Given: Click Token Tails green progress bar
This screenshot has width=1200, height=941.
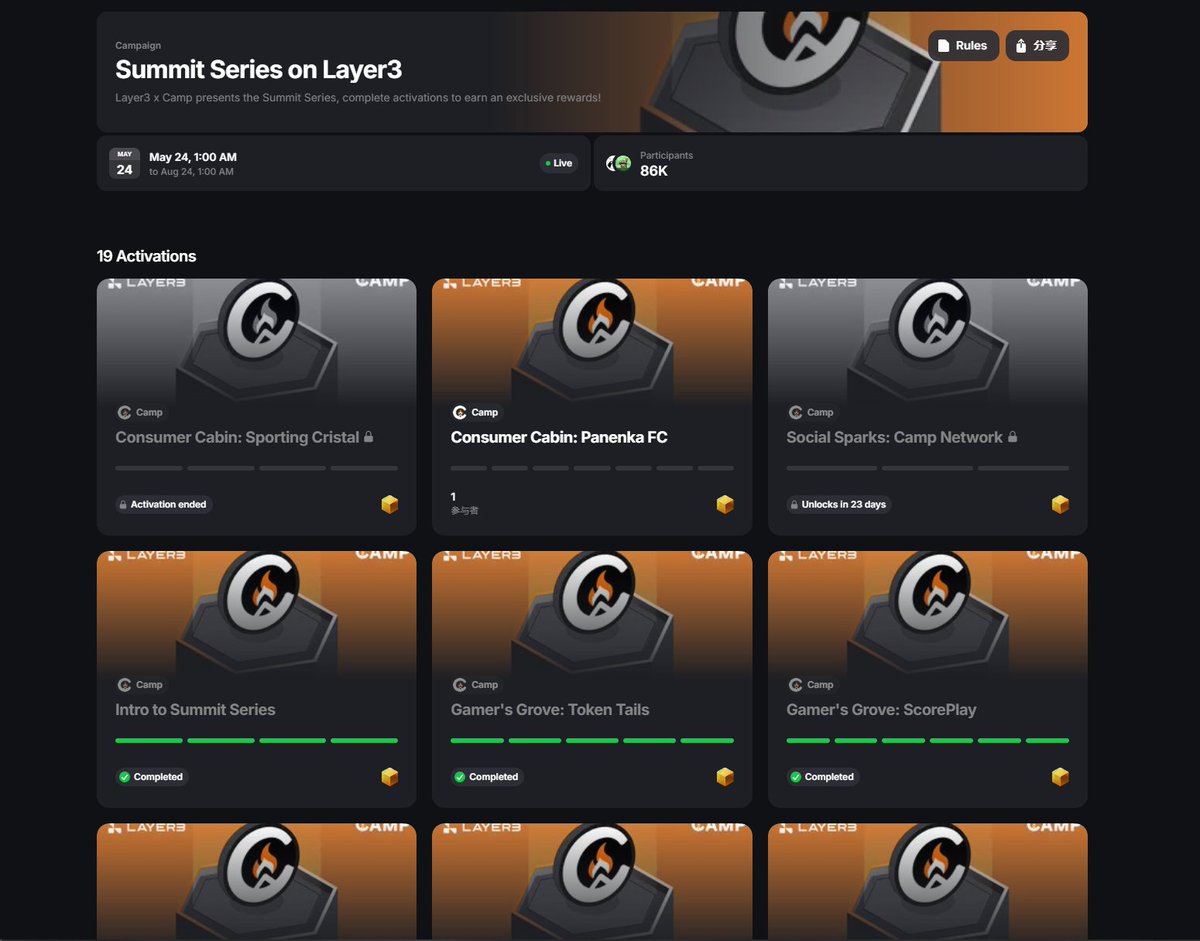Looking at the screenshot, I should (x=592, y=741).
